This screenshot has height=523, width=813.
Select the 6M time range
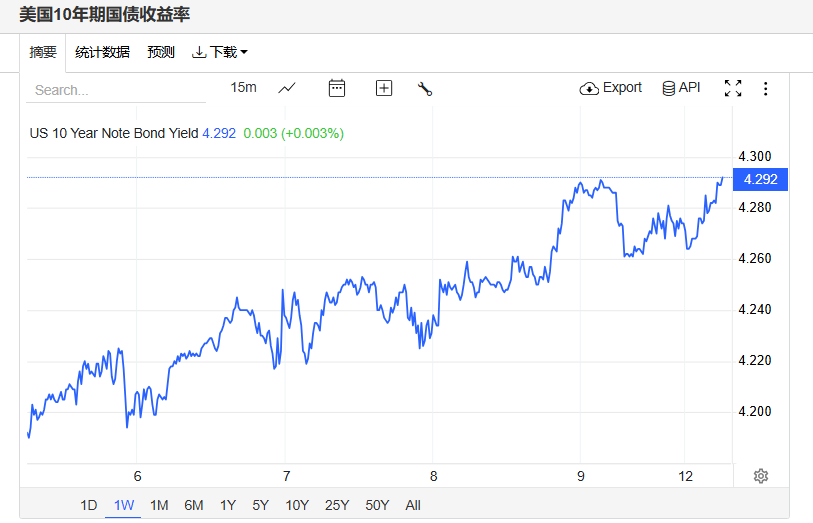(193, 505)
